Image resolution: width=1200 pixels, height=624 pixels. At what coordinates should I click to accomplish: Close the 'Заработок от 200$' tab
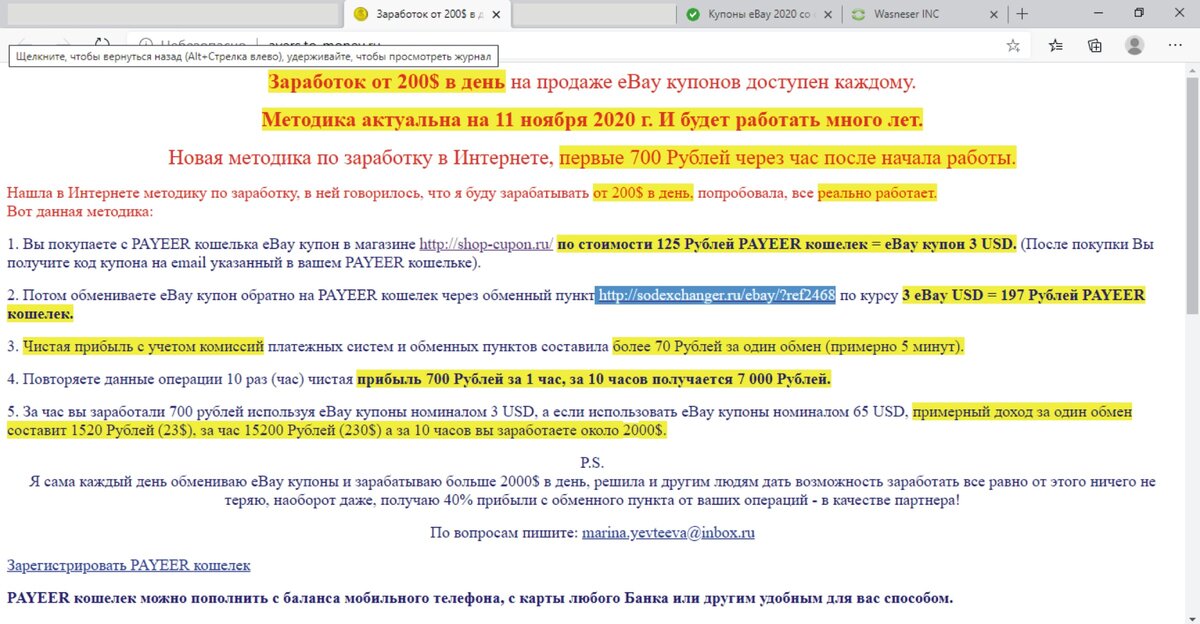498,14
